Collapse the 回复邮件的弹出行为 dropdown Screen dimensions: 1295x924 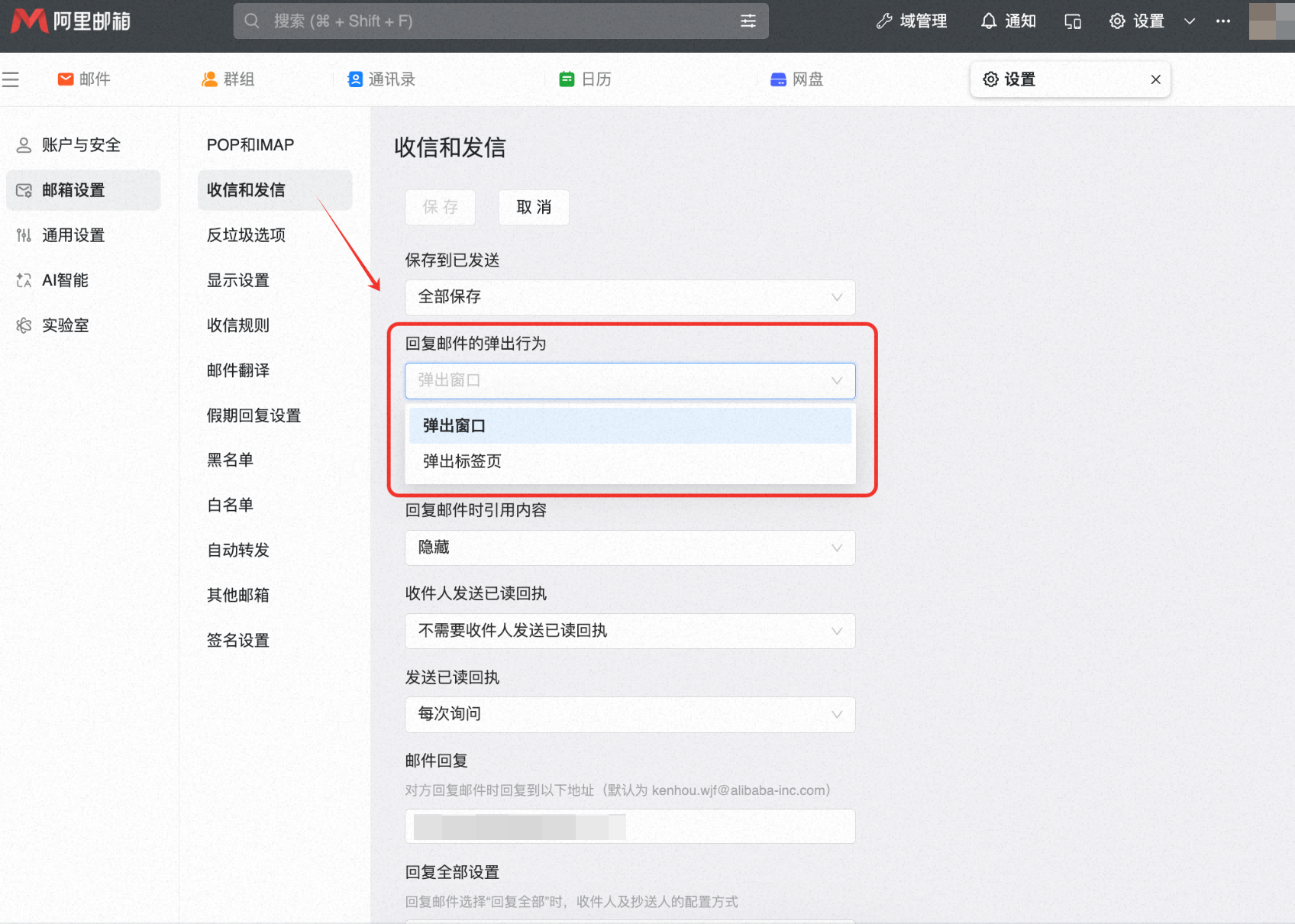pos(630,380)
